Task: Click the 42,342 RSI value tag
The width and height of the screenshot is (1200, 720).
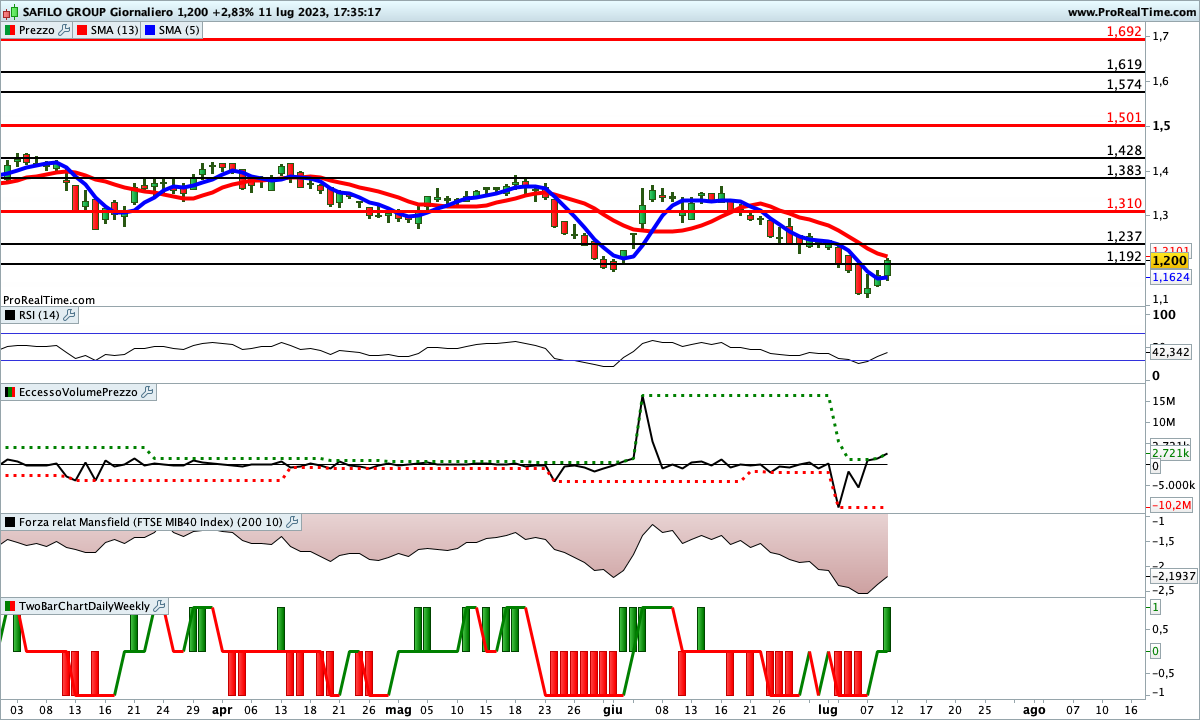Action: click(1170, 352)
